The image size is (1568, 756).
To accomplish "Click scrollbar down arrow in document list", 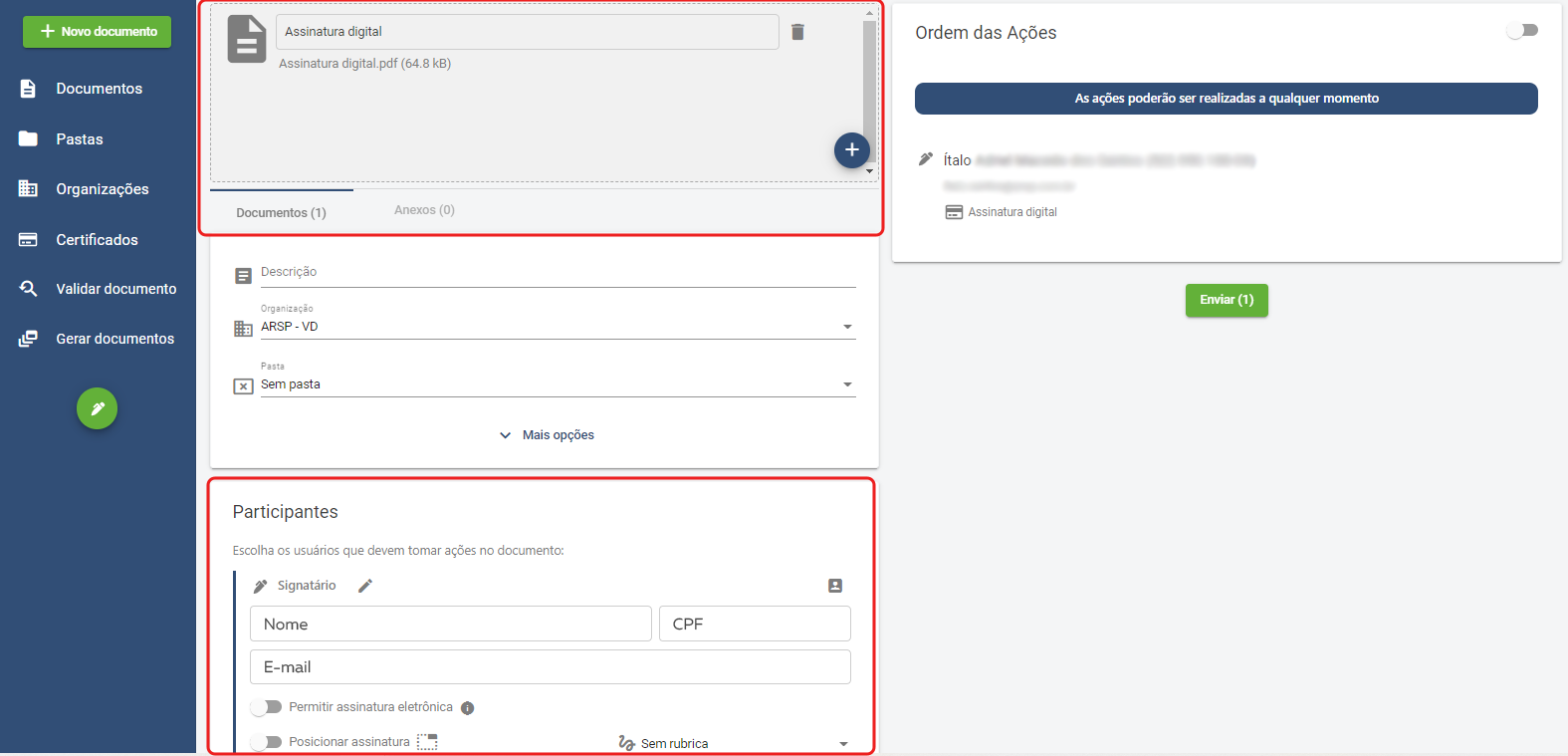I will (869, 171).
